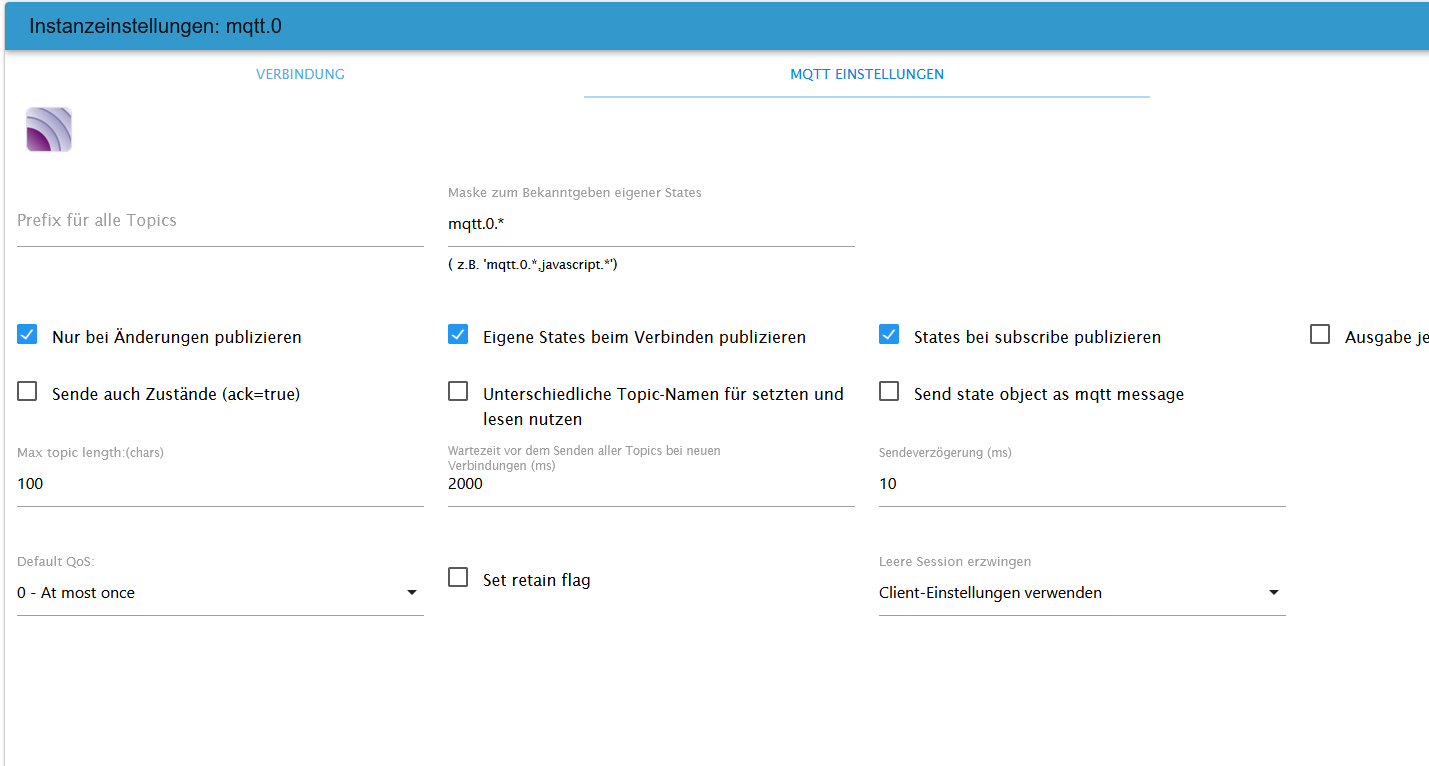
Task: Uncheck Eigene States beim Verbinden publizieren
Action: 458,335
